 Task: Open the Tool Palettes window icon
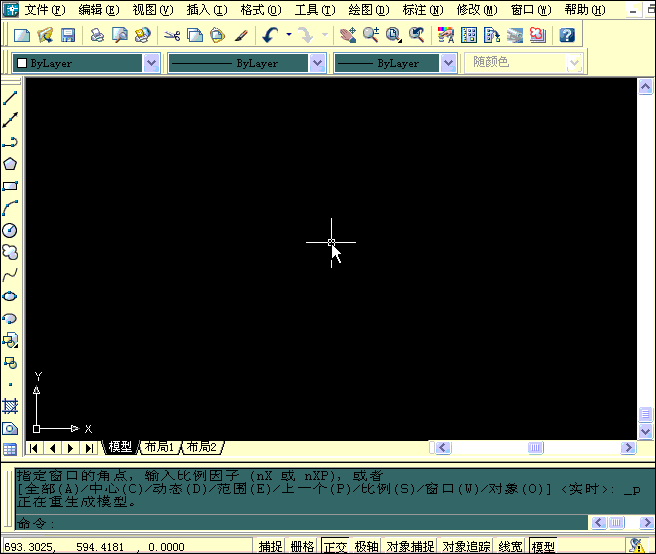click(x=492, y=35)
